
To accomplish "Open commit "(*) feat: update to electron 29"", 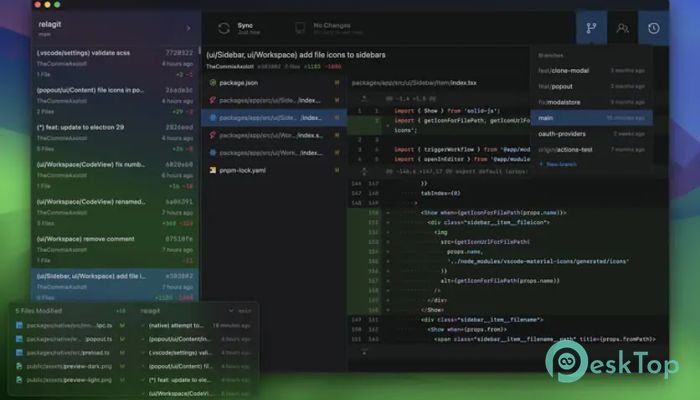I will (115, 138).
